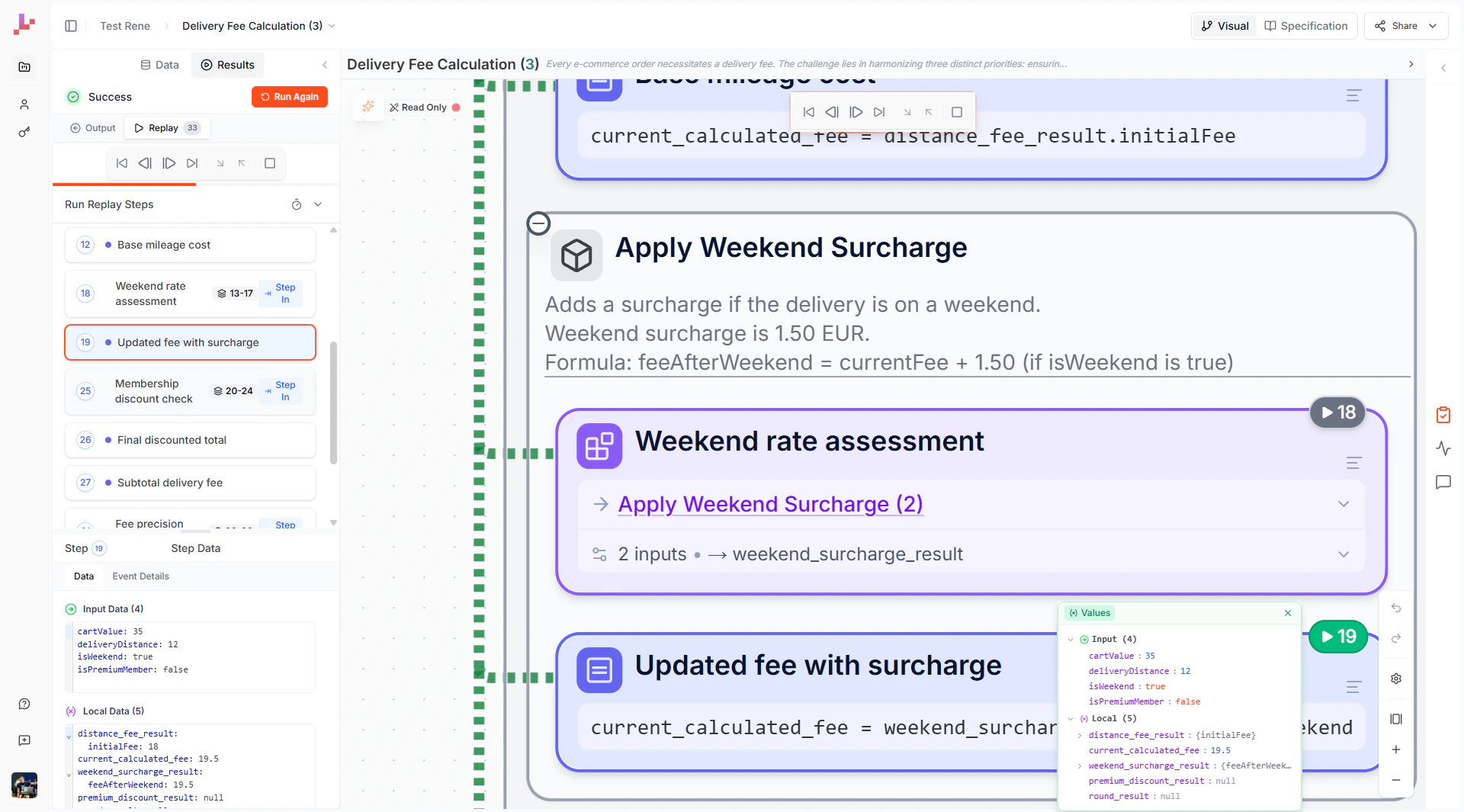1464x812 pixels.
Task: Expand the far right panel chevron
Action: tap(1443, 68)
